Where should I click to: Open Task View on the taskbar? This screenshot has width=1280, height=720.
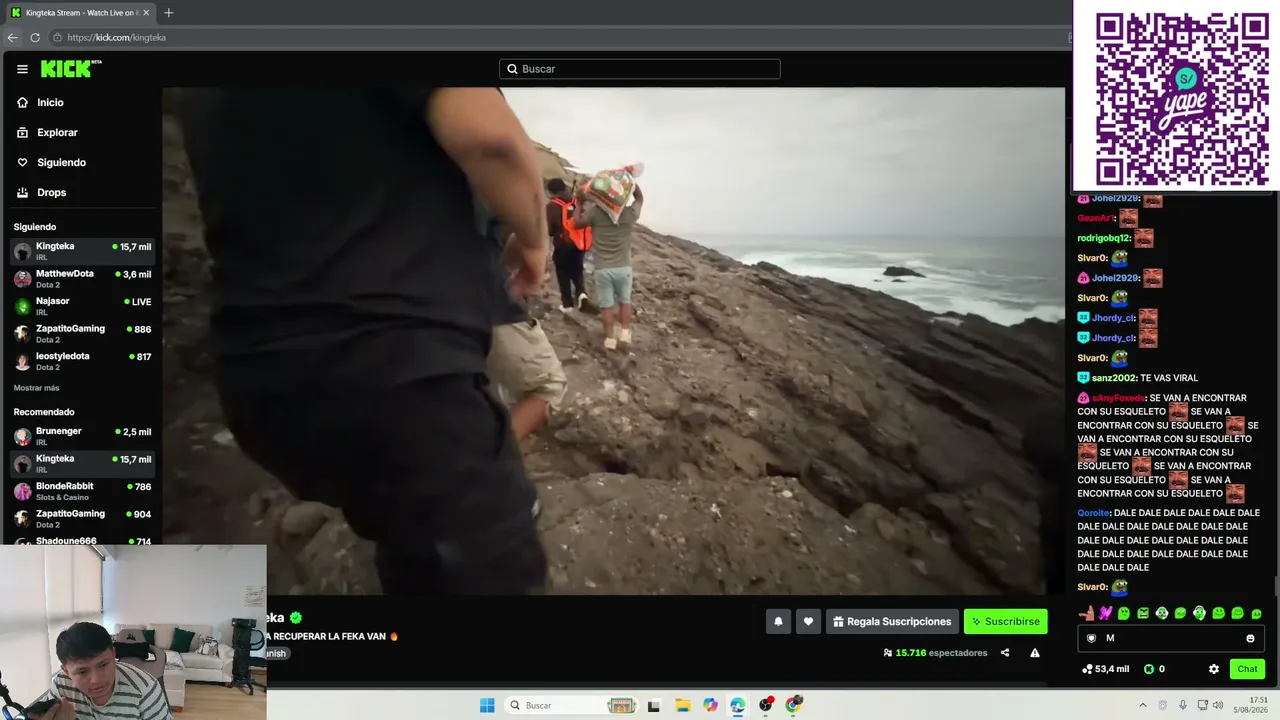coord(654,705)
